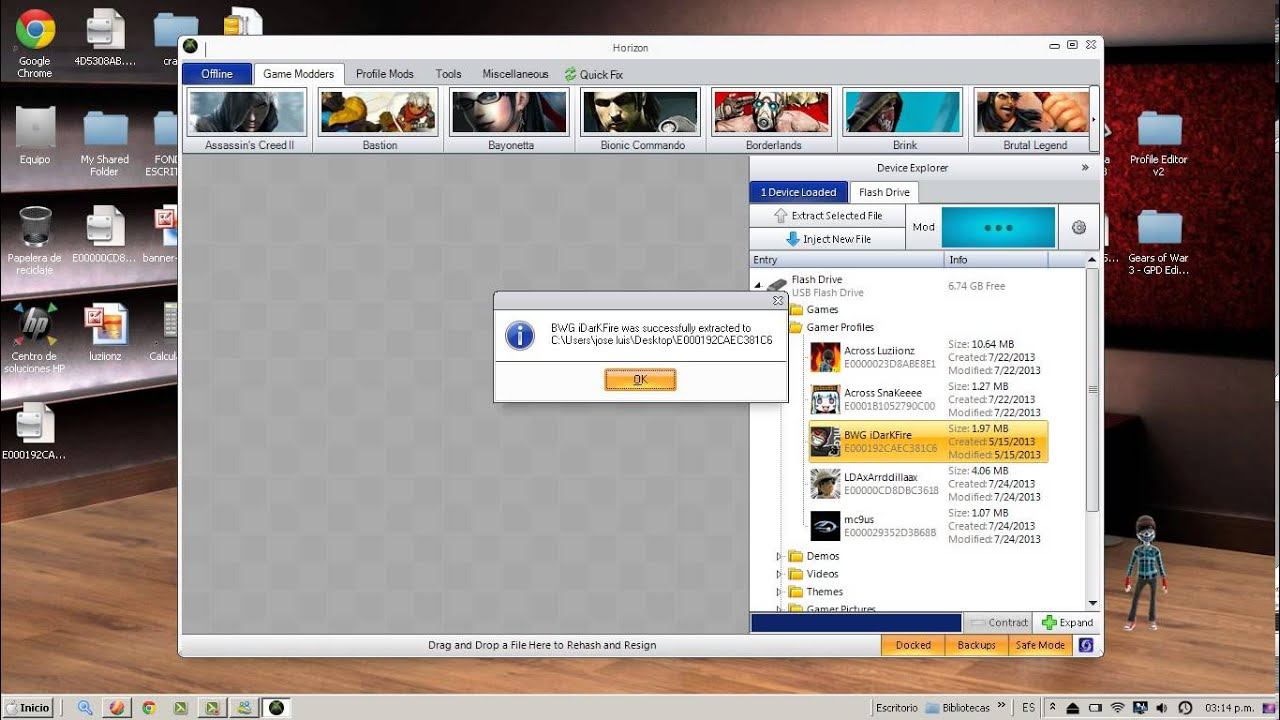Open the Brutal Legend game modder
Viewport: 1280px width, 720px height.
point(1034,119)
